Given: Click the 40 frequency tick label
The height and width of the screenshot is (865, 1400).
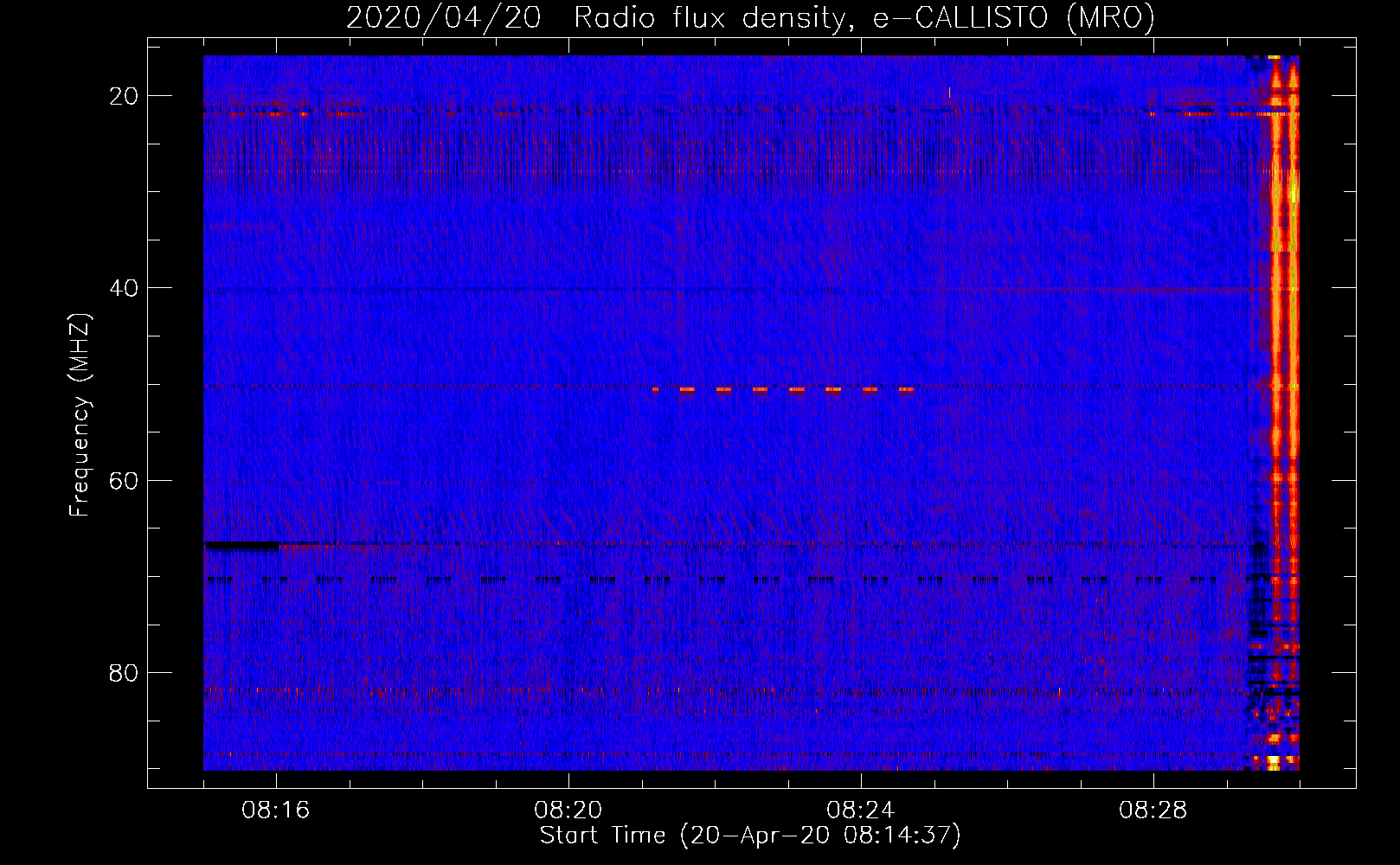Looking at the screenshot, I should pyautogui.click(x=124, y=288).
